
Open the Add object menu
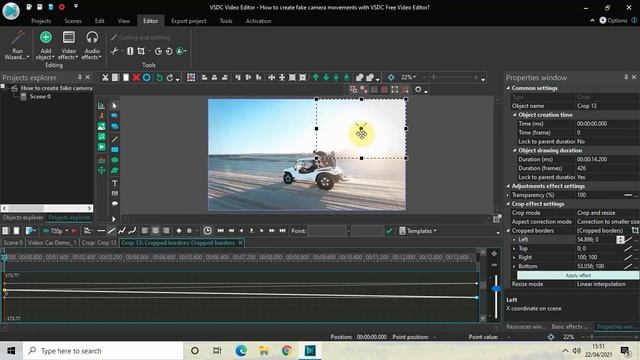pyautogui.click(x=45, y=45)
